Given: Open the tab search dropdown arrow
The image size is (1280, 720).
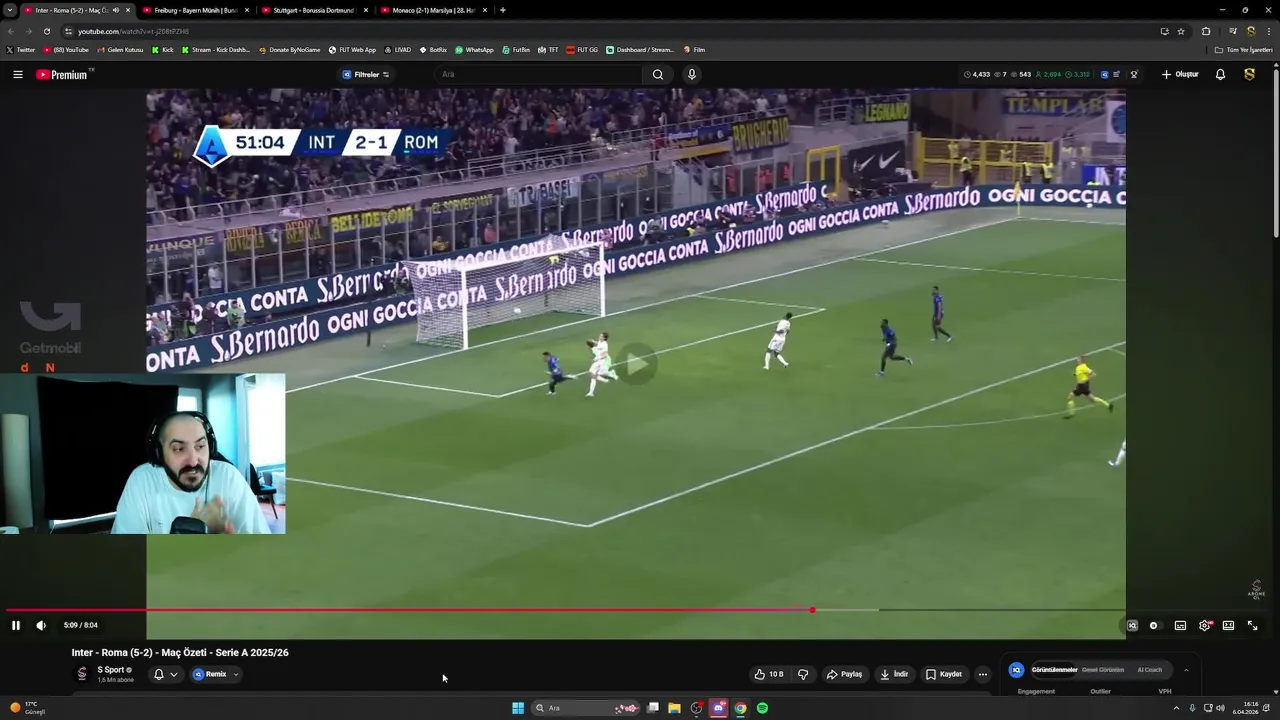Looking at the screenshot, I should [x=9, y=10].
